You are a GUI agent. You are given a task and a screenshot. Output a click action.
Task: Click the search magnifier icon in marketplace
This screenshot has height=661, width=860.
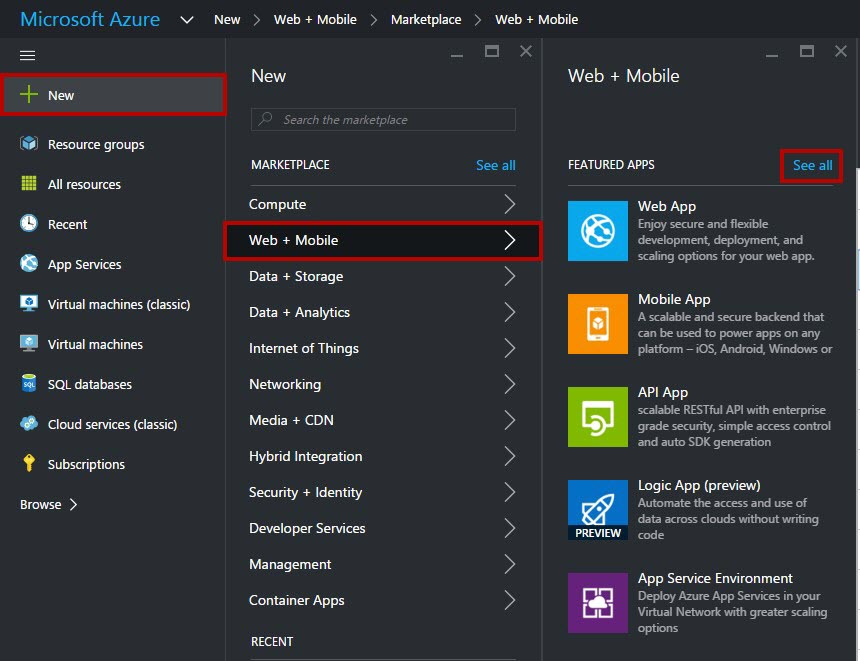[x=266, y=119]
